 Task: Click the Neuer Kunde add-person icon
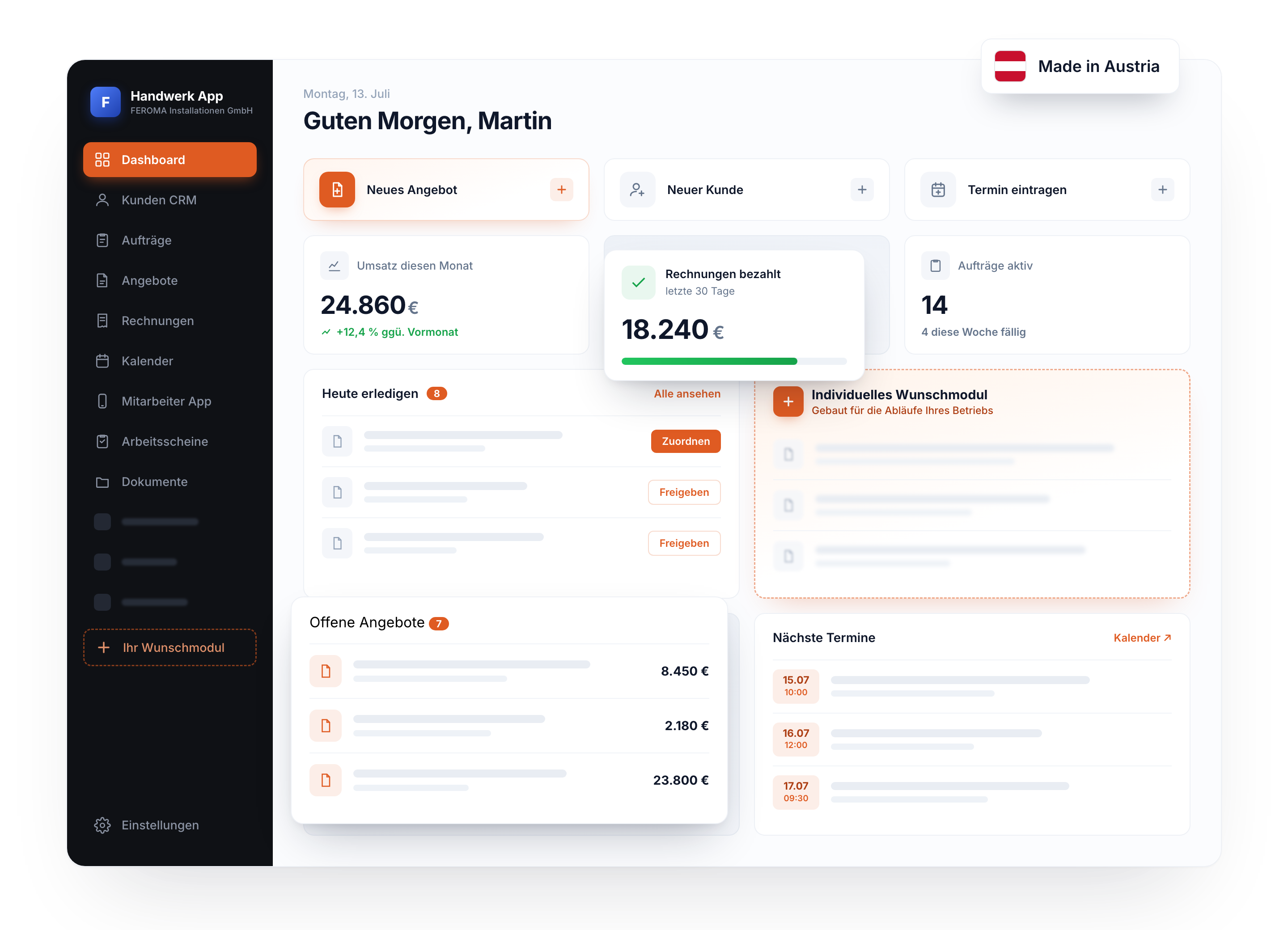pyautogui.click(x=637, y=190)
